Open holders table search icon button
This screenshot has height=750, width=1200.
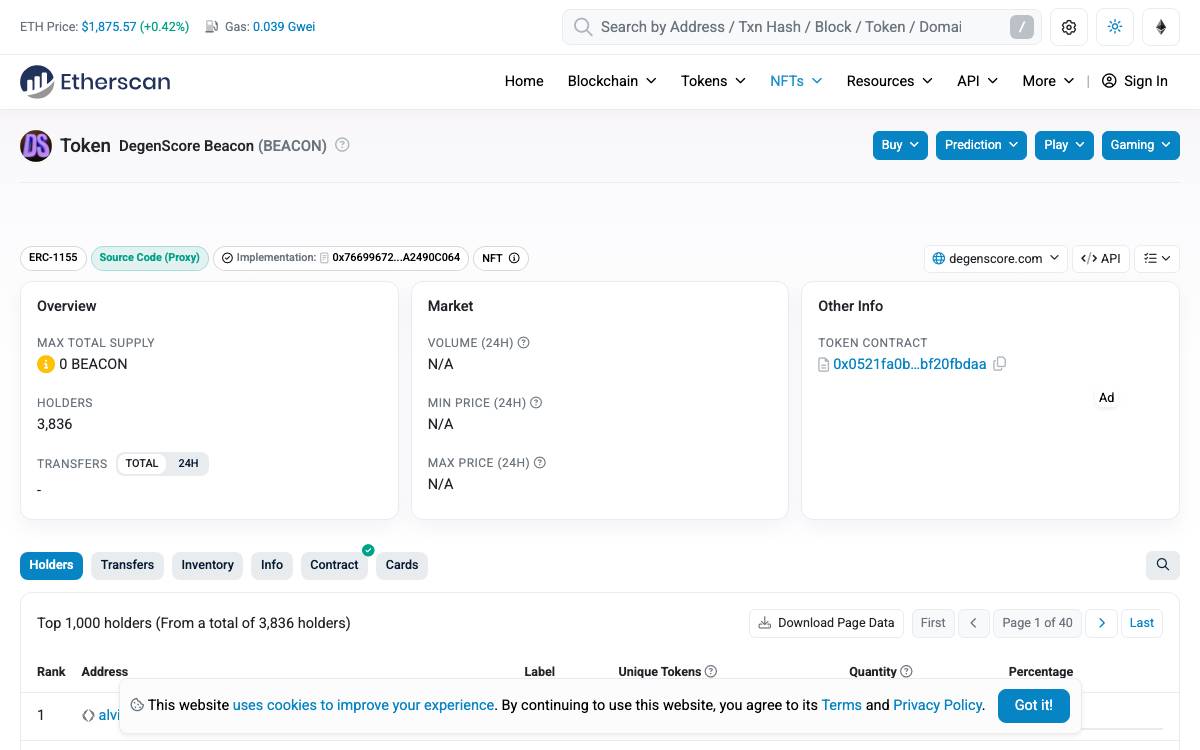(x=1163, y=565)
